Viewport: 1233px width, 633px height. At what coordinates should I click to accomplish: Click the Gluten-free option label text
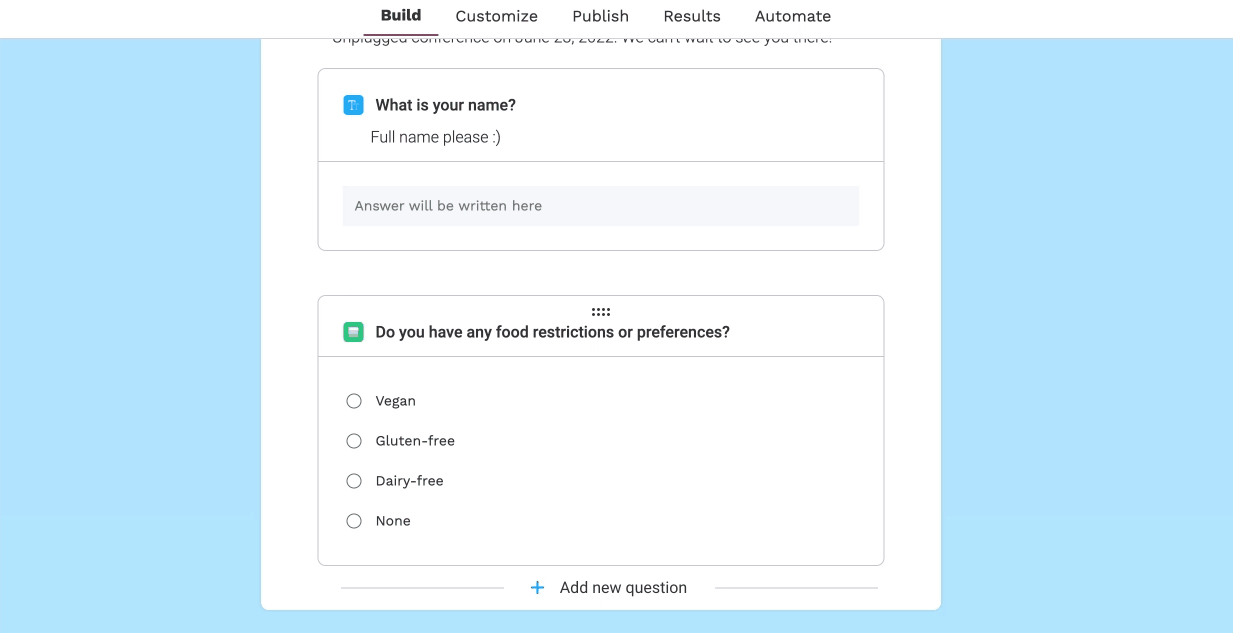click(415, 441)
